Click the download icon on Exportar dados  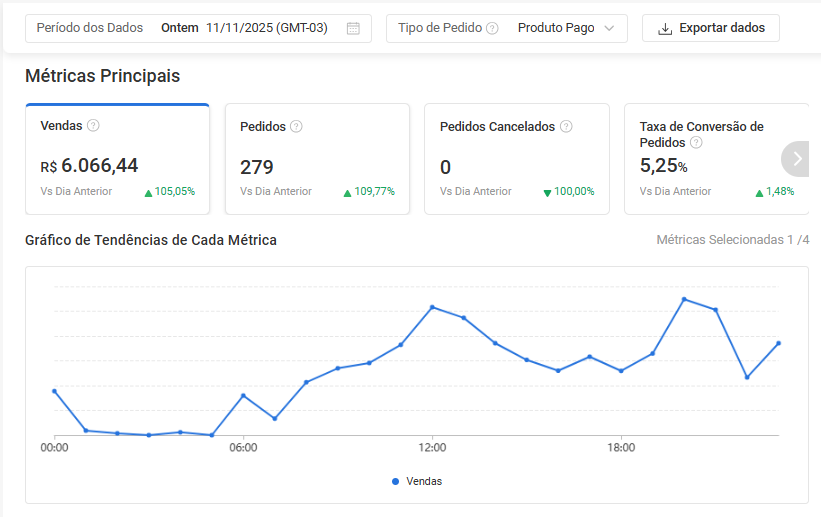pyautogui.click(x=665, y=28)
